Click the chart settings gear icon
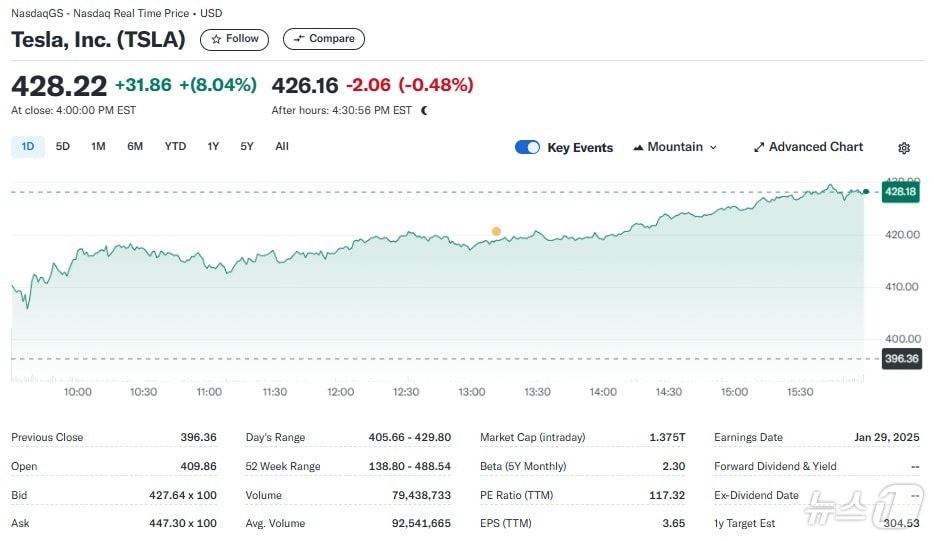 [x=904, y=148]
